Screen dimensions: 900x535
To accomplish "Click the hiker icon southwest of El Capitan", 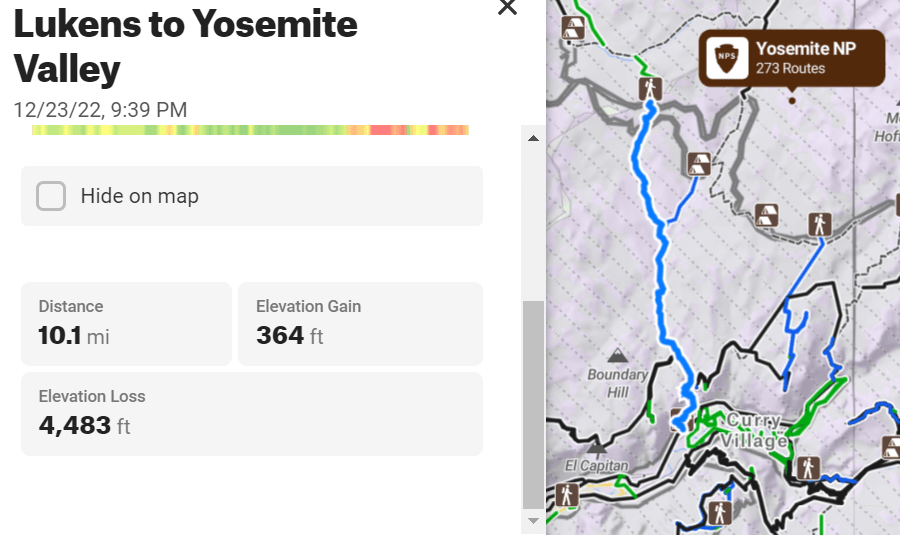I will 566,494.
